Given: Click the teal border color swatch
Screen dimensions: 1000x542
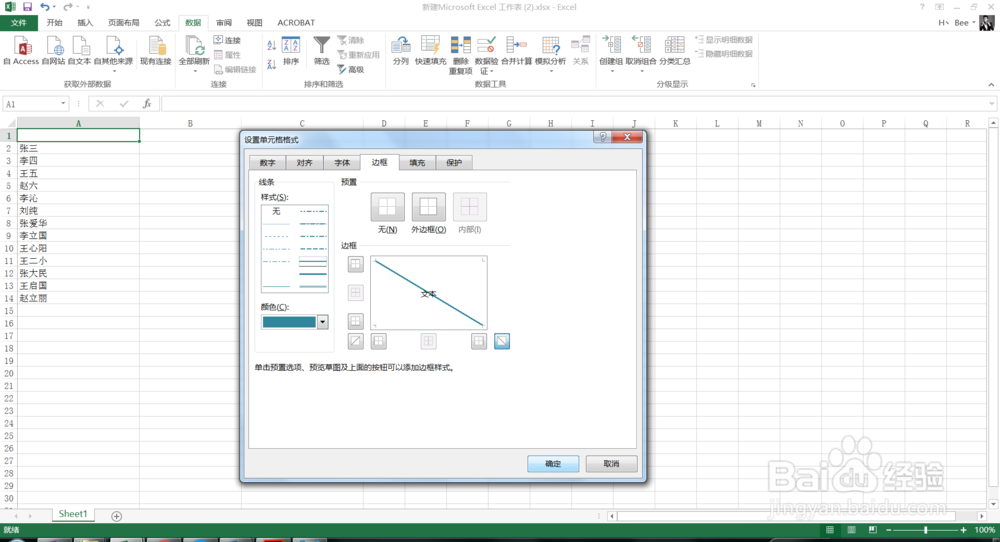Looking at the screenshot, I should click(x=289, y=322).
